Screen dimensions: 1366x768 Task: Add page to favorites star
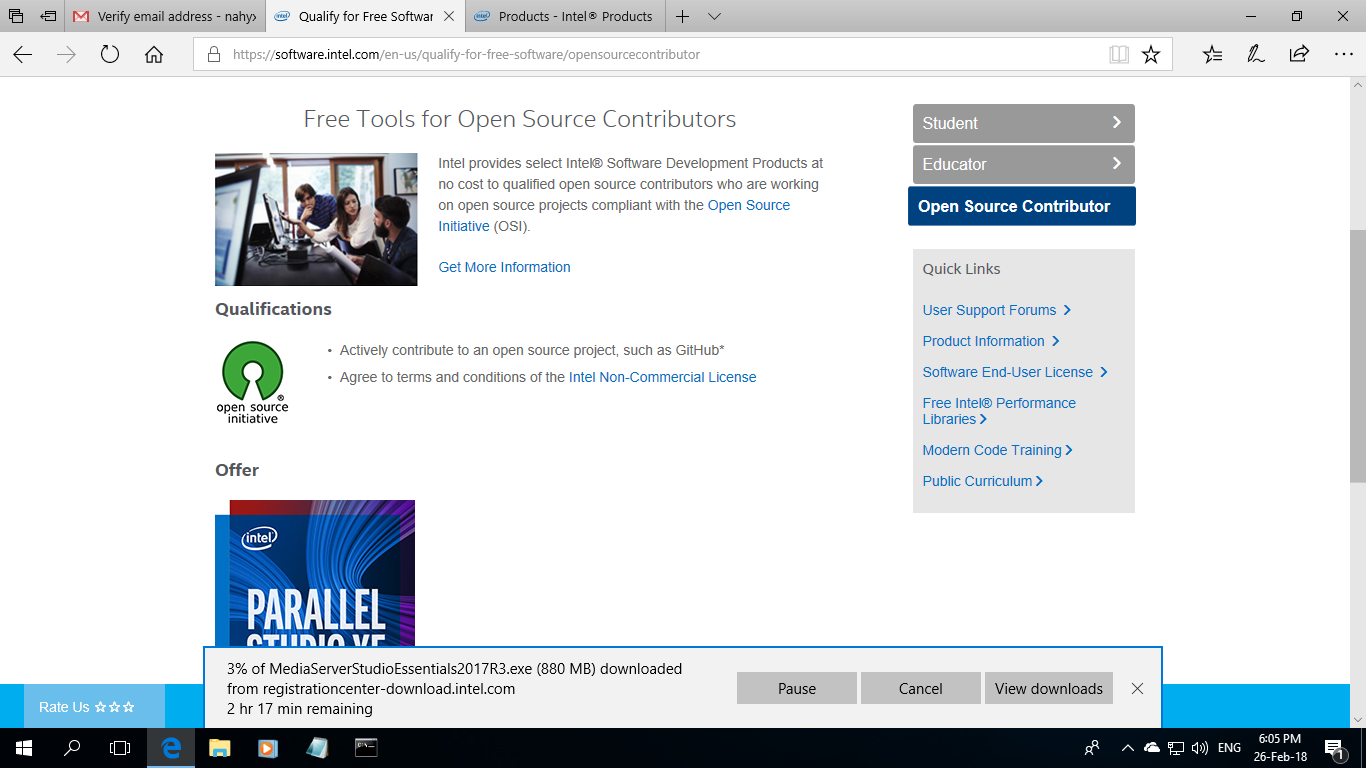[x=1151, y=55]
